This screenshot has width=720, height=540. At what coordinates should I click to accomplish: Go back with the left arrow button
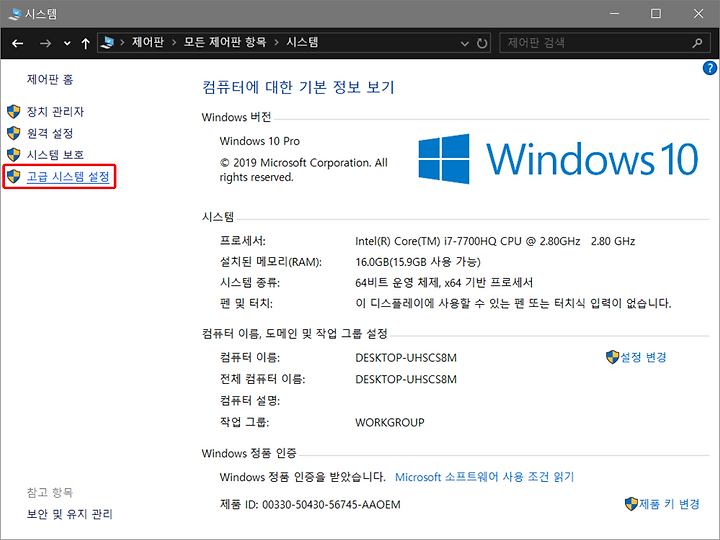tap(17, 43)
